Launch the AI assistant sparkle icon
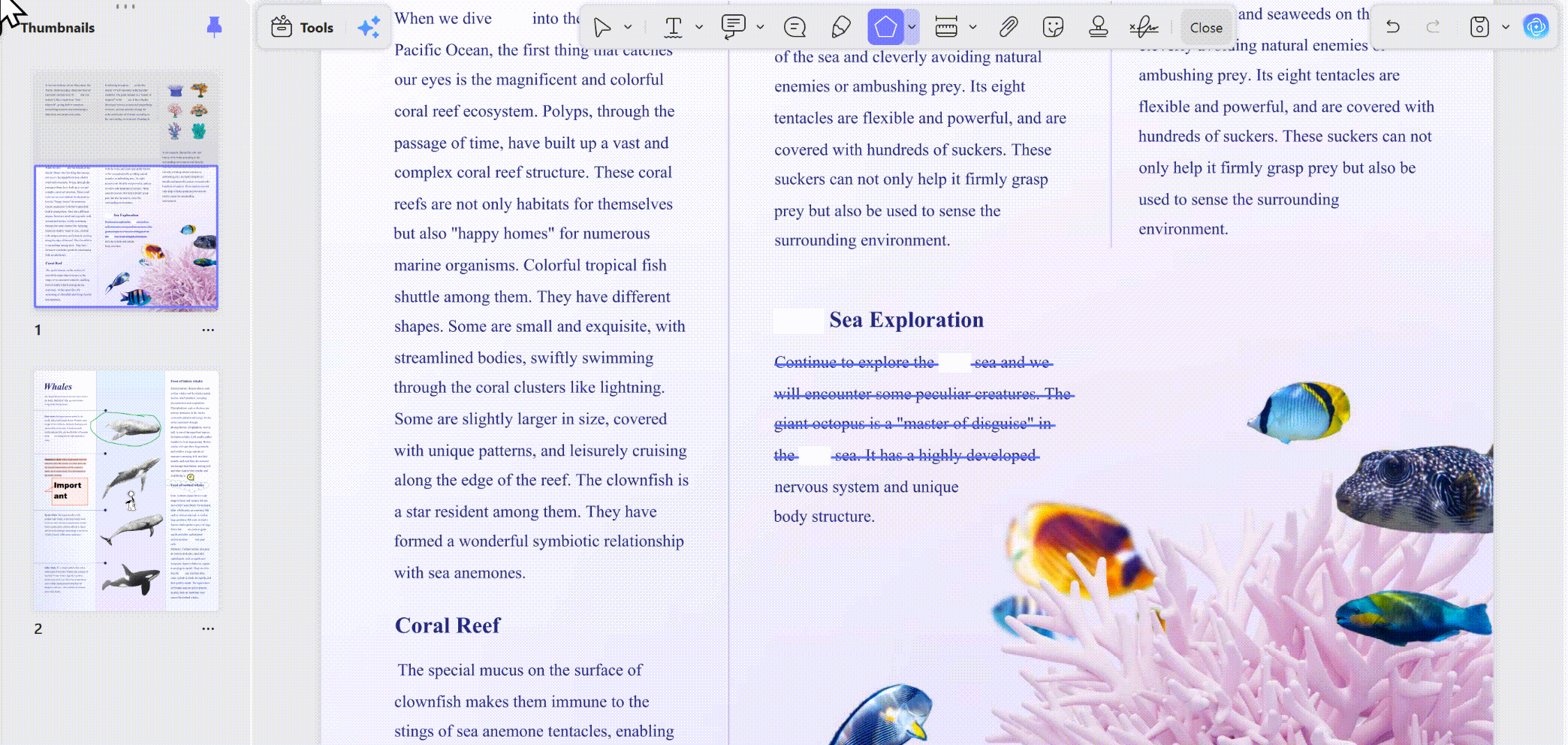This screenshot has width=1568, height=745. point(369,28)
